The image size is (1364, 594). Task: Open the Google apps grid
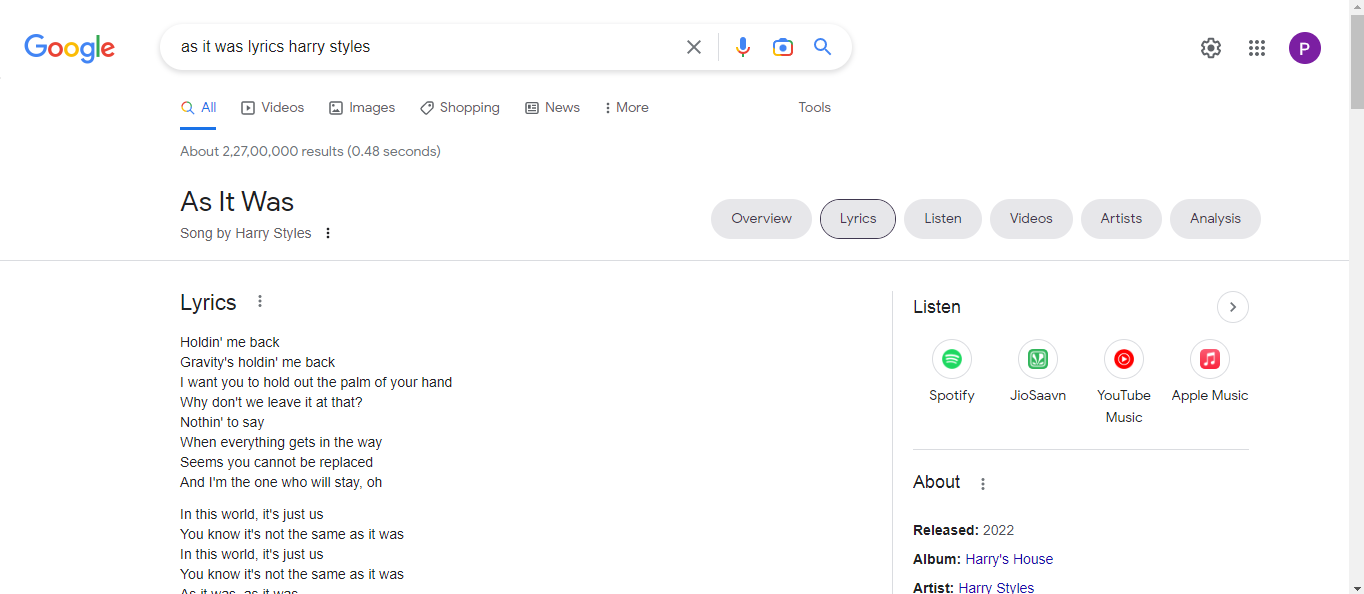[x=1257, y=48]
